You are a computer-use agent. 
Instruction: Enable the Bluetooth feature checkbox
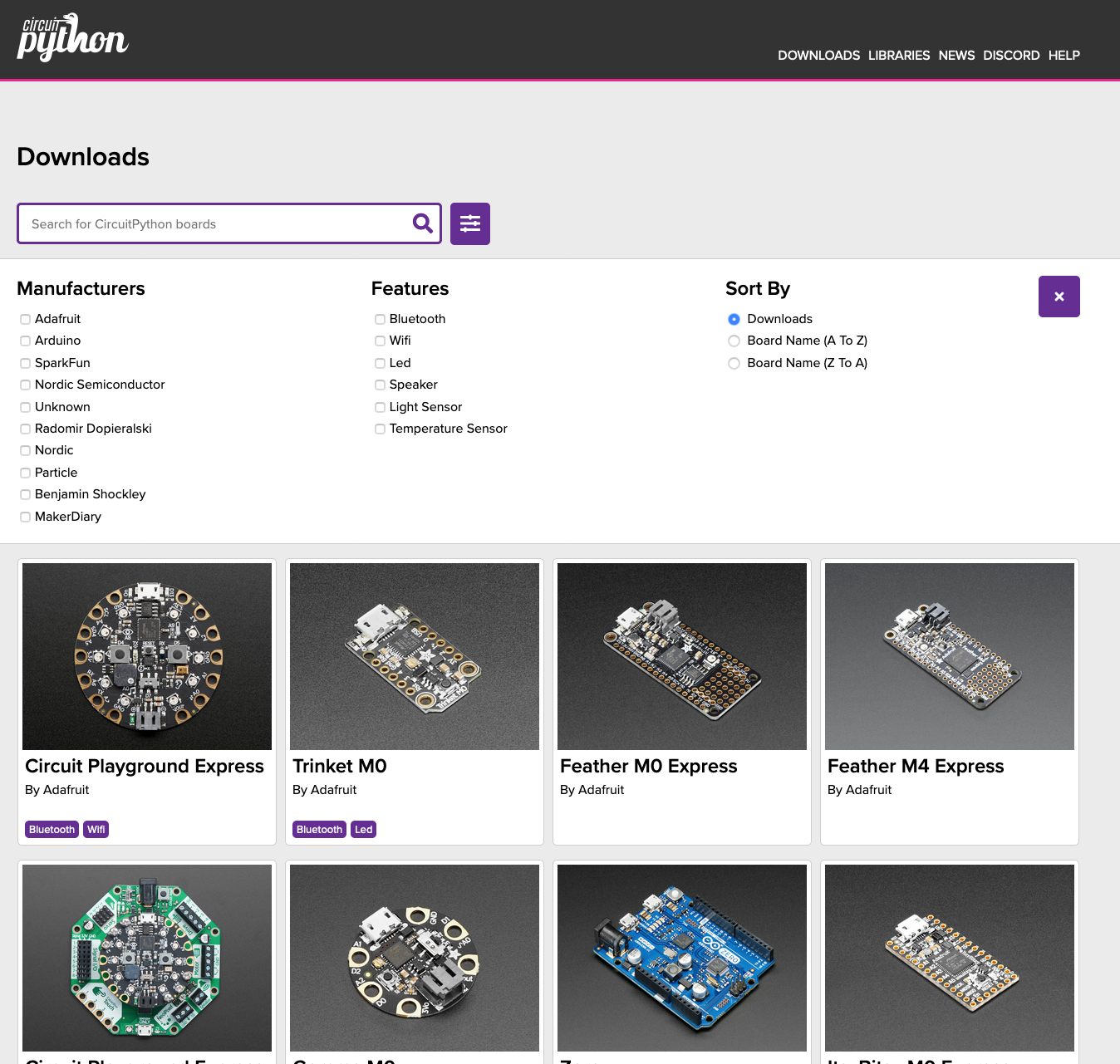380,319
